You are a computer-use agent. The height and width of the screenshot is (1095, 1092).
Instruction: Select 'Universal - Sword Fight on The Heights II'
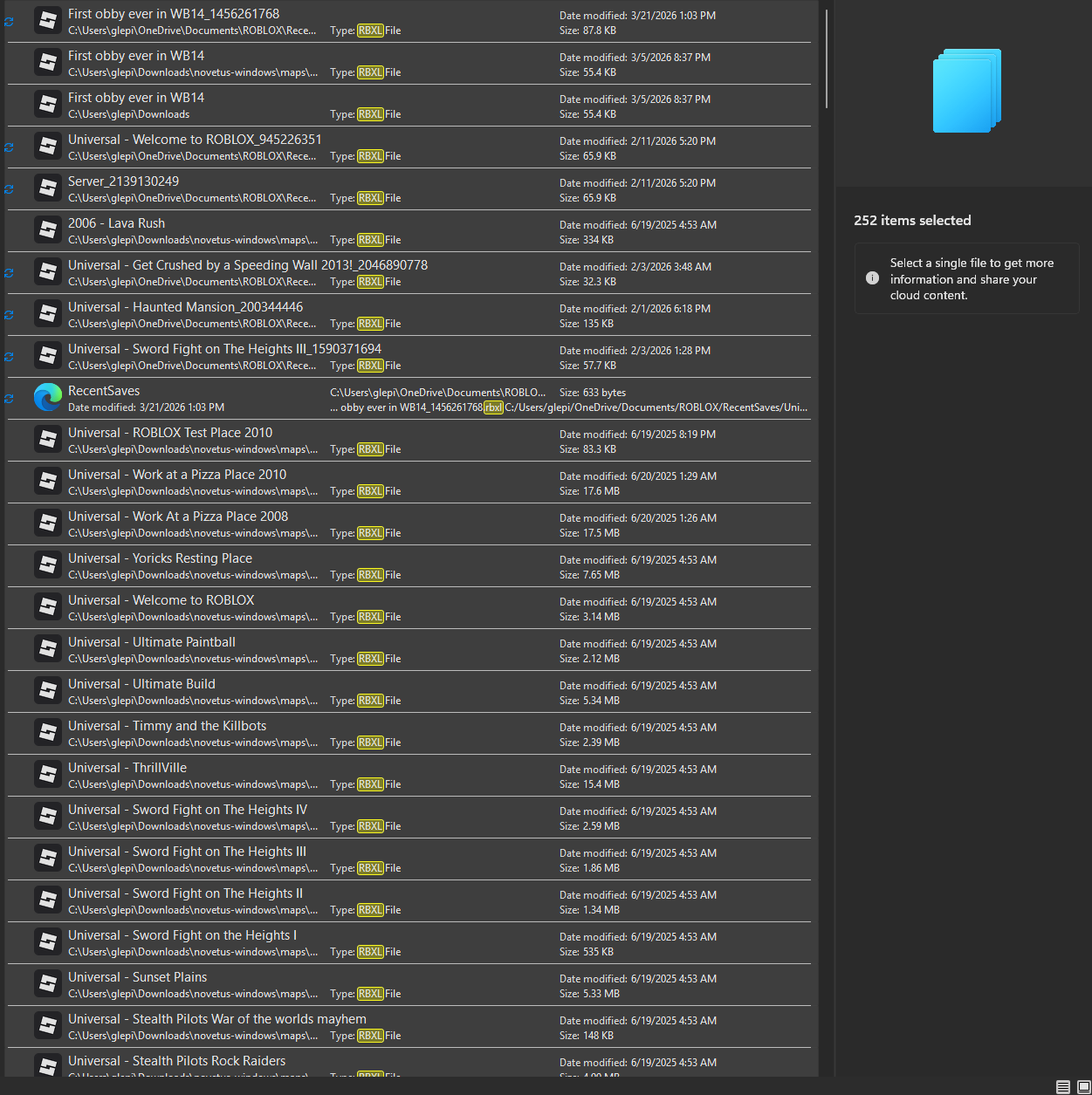coord(185,893)
